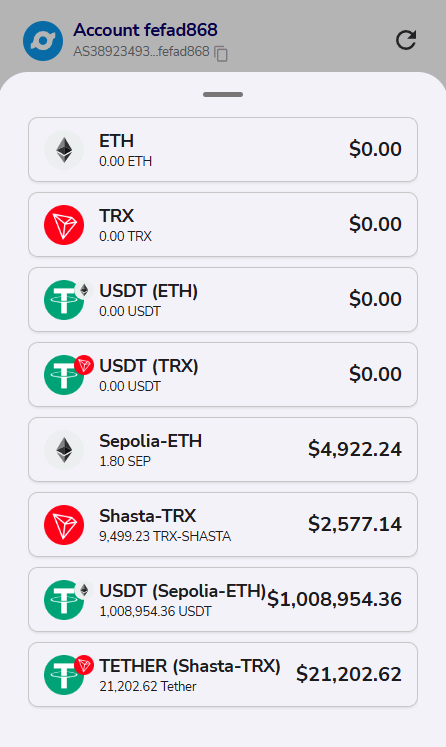The image size is (446, 747).
Task: Click the drag handle bar above the token list
Action: [x=223, y=94]
